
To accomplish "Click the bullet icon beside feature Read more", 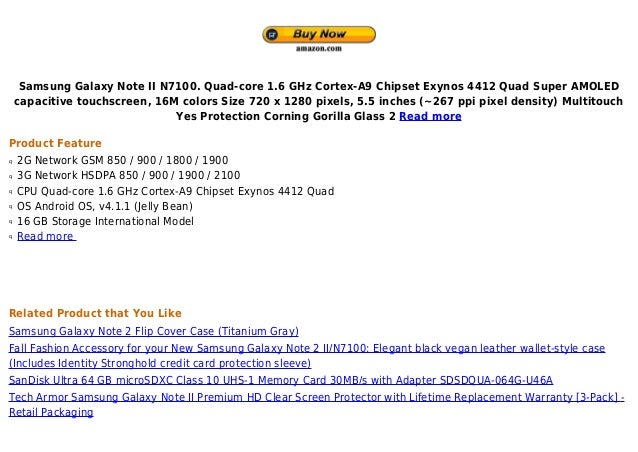I will [11, 237].
